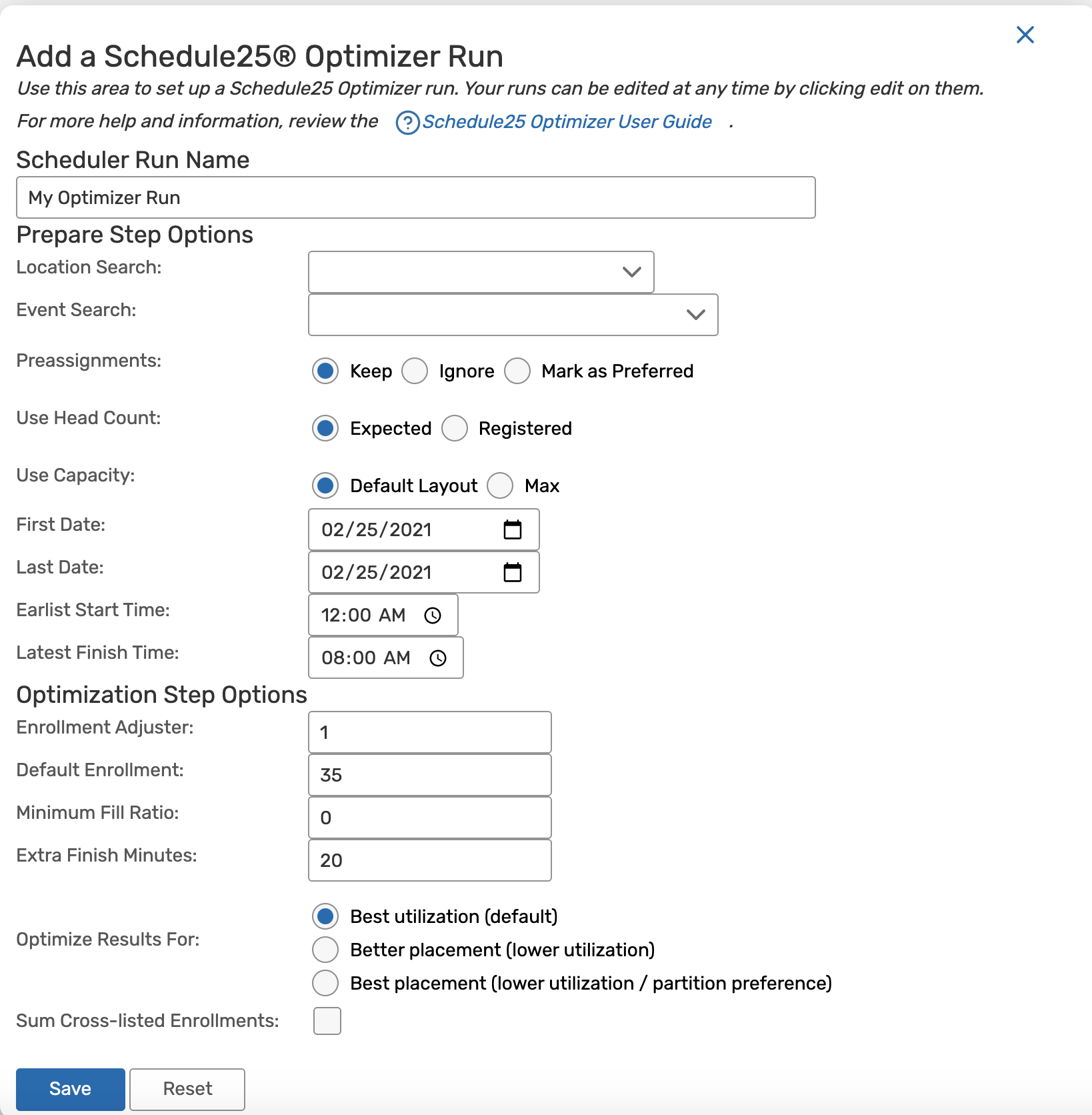Click the Scheduler Run Name field
Image resolution: width=1092 pixels, height=1115 pixels.
(415, 198)
